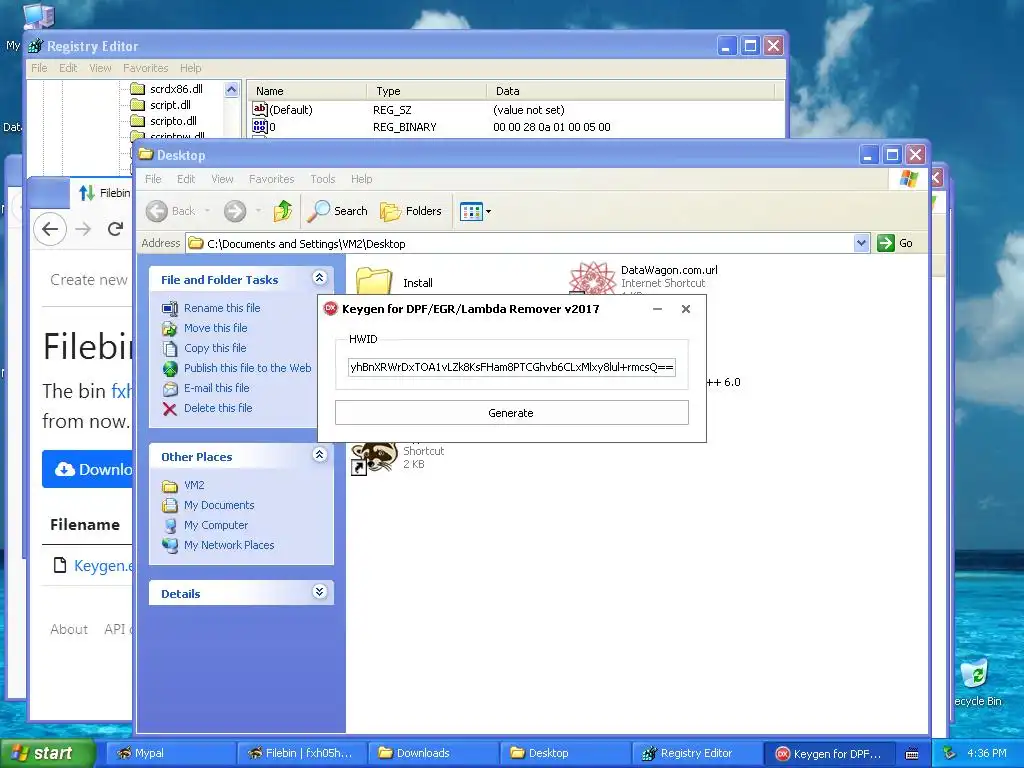The image size is (1024, 768).
Task: Open the Views dropdown in Explorer toolbar
Action: pos(475,211)
